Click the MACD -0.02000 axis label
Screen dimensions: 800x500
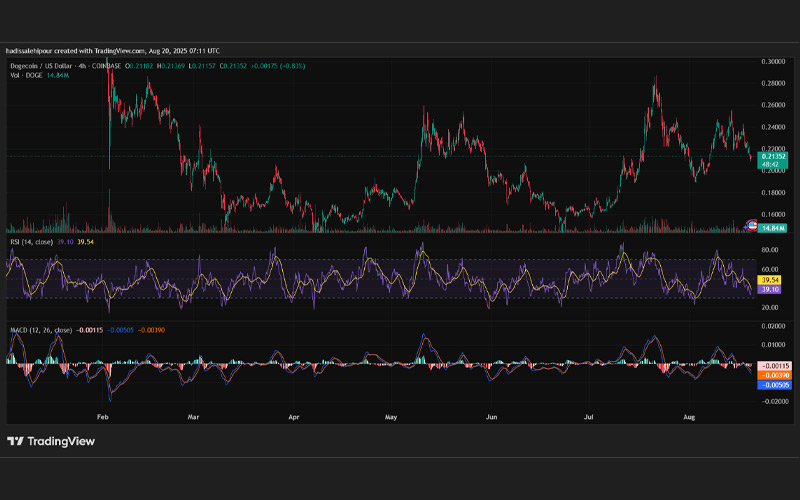(774, 402)
